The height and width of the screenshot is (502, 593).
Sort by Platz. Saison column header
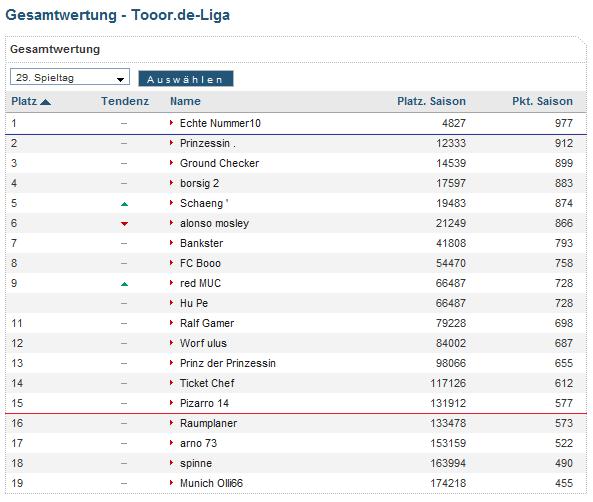[431, 101]
